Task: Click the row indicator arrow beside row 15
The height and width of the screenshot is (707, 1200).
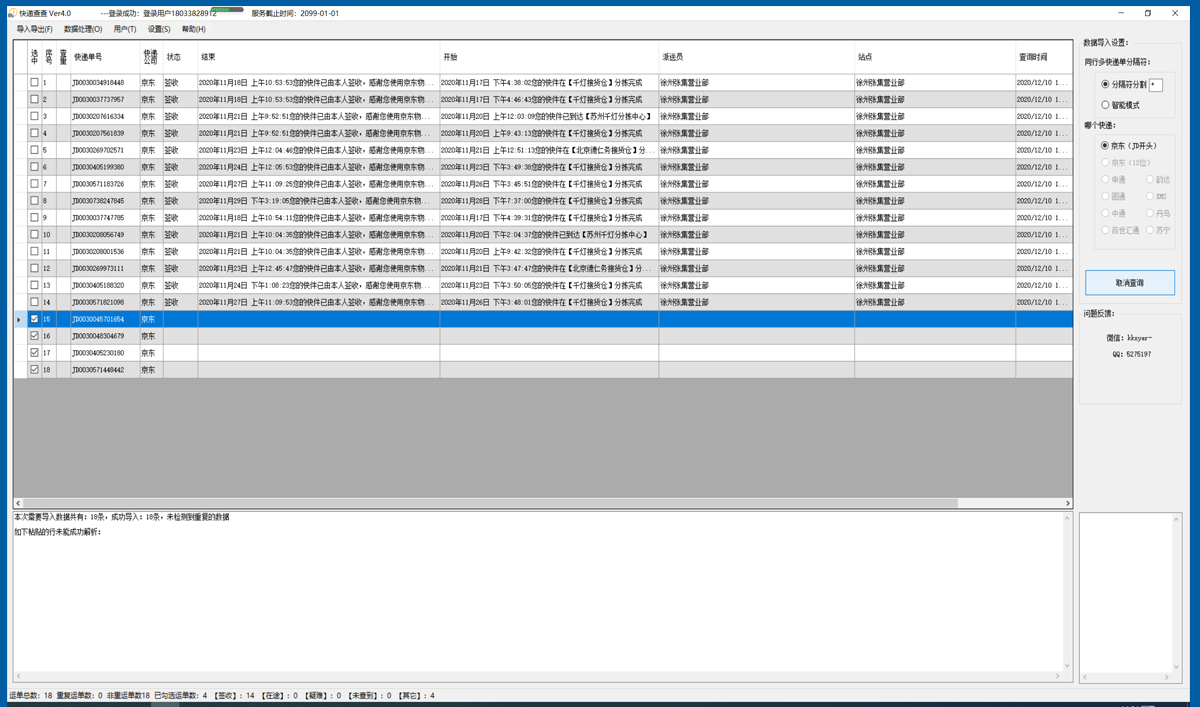Action: 19,319
